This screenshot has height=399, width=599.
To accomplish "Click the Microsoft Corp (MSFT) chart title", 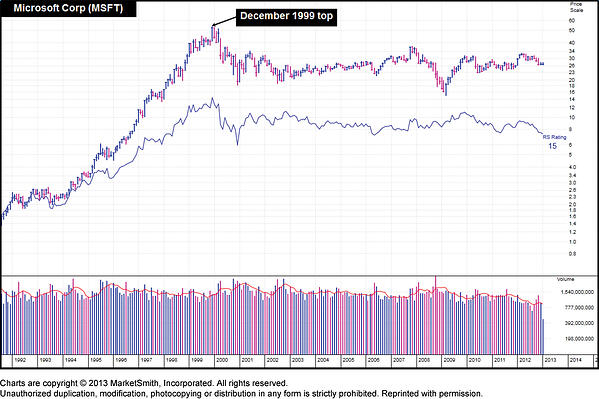I will click(x=68, y=8).
